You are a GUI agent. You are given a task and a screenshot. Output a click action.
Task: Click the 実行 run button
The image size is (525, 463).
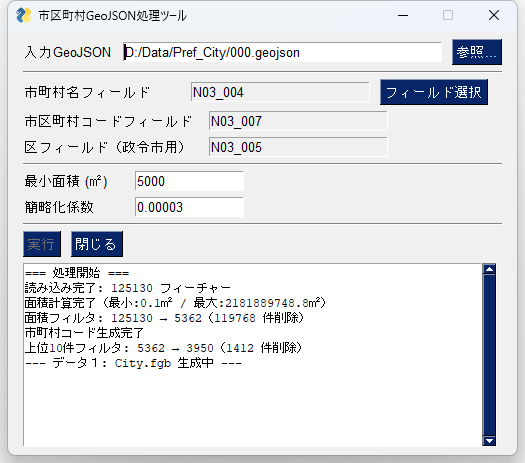click(42, 244)
